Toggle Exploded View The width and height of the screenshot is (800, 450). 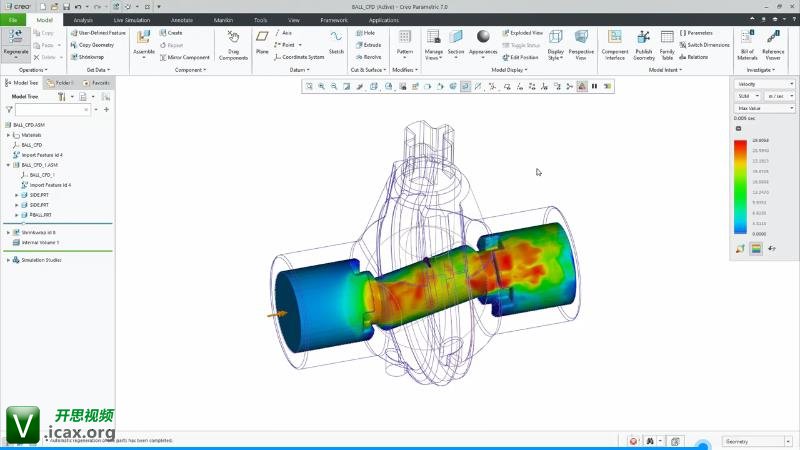tap(522, 33)
